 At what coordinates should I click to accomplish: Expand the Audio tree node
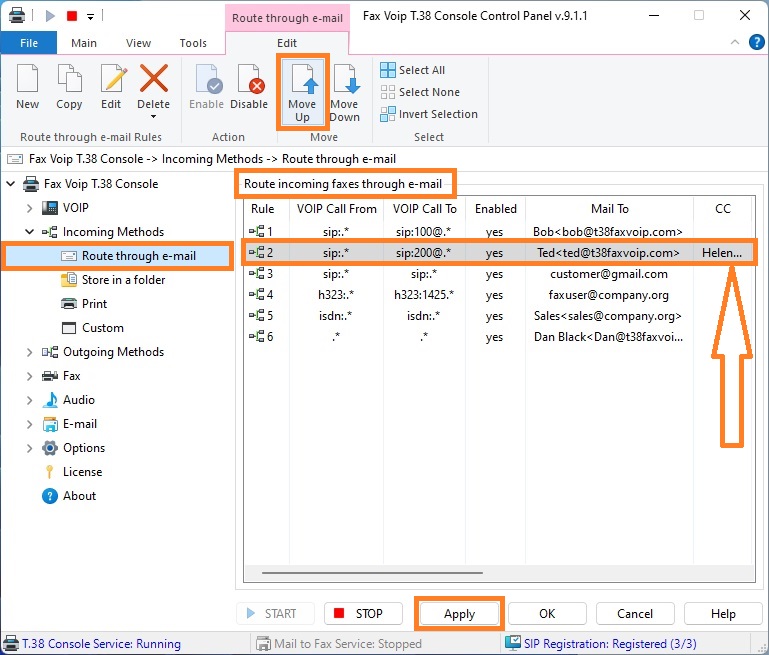pyautogui.click(x=29, y=400)
